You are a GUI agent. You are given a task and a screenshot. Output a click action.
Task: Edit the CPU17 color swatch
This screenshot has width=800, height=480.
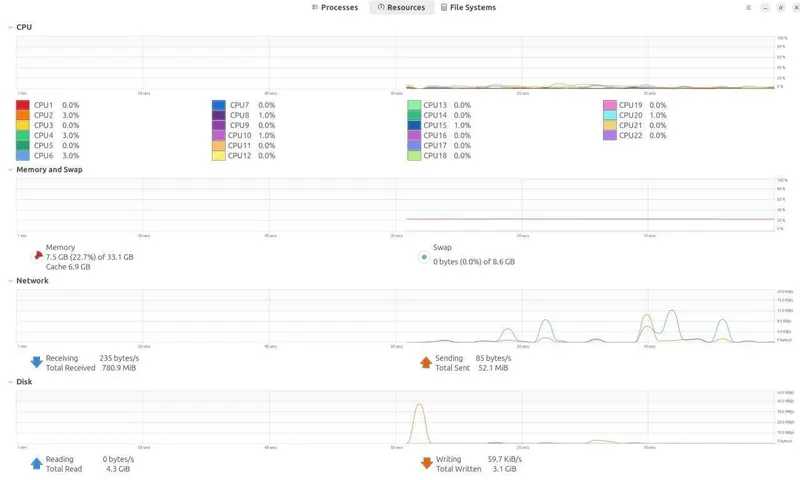tap(414, 146)
